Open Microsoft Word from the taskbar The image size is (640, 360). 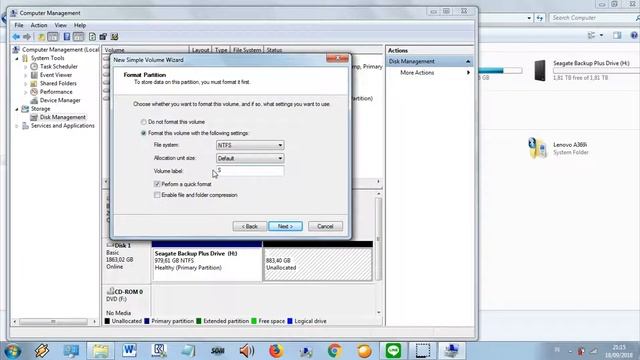(129, 351)
